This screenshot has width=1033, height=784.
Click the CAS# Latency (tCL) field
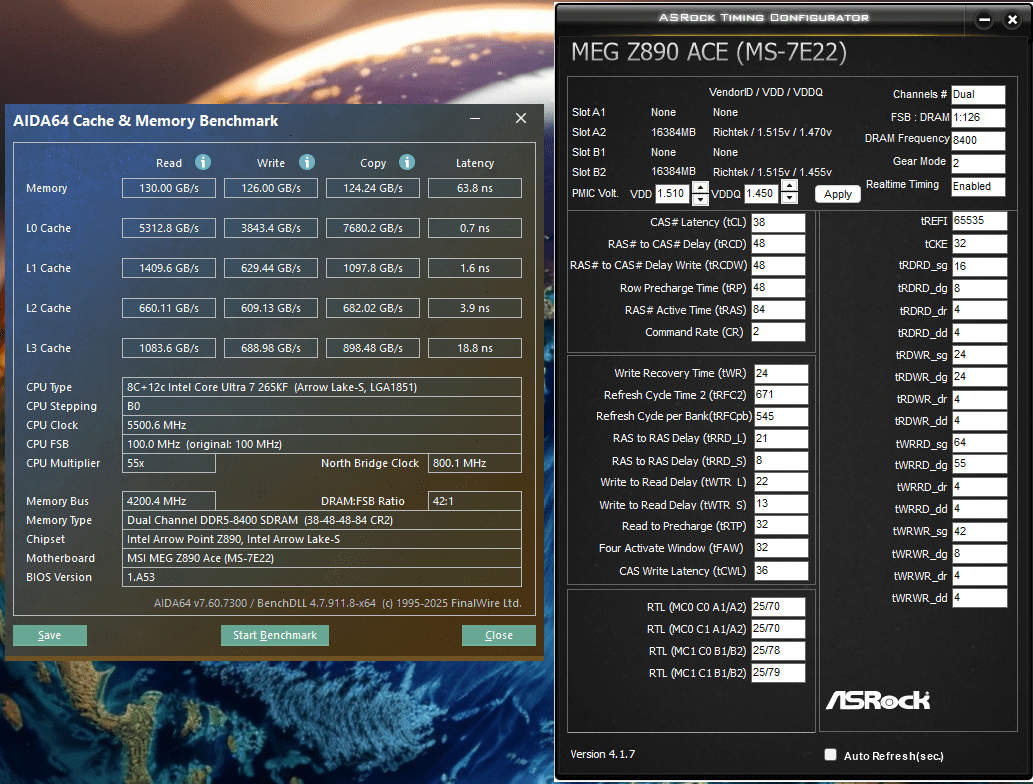777,223
